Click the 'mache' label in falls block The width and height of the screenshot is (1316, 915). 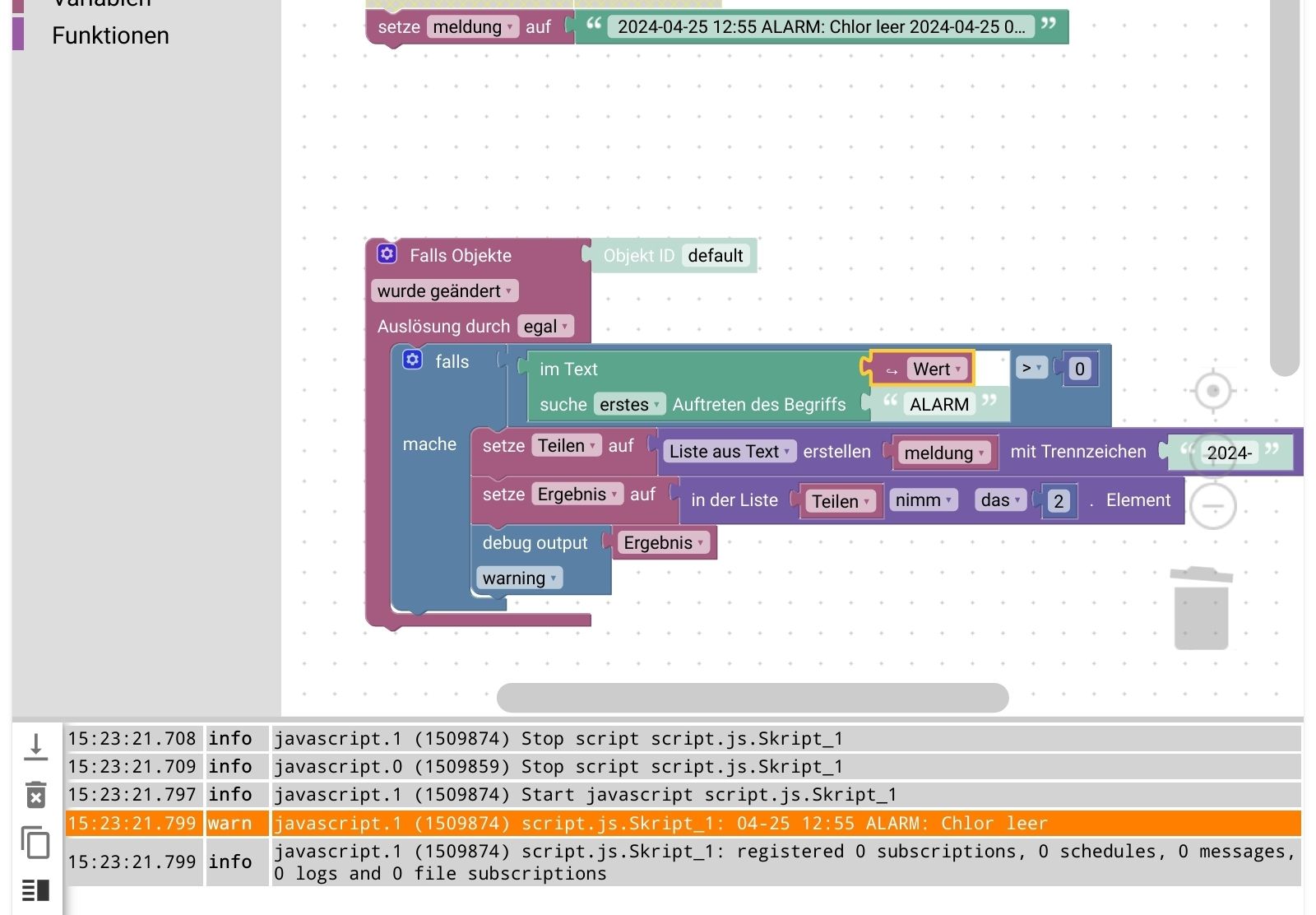click(x=429, y=444)
